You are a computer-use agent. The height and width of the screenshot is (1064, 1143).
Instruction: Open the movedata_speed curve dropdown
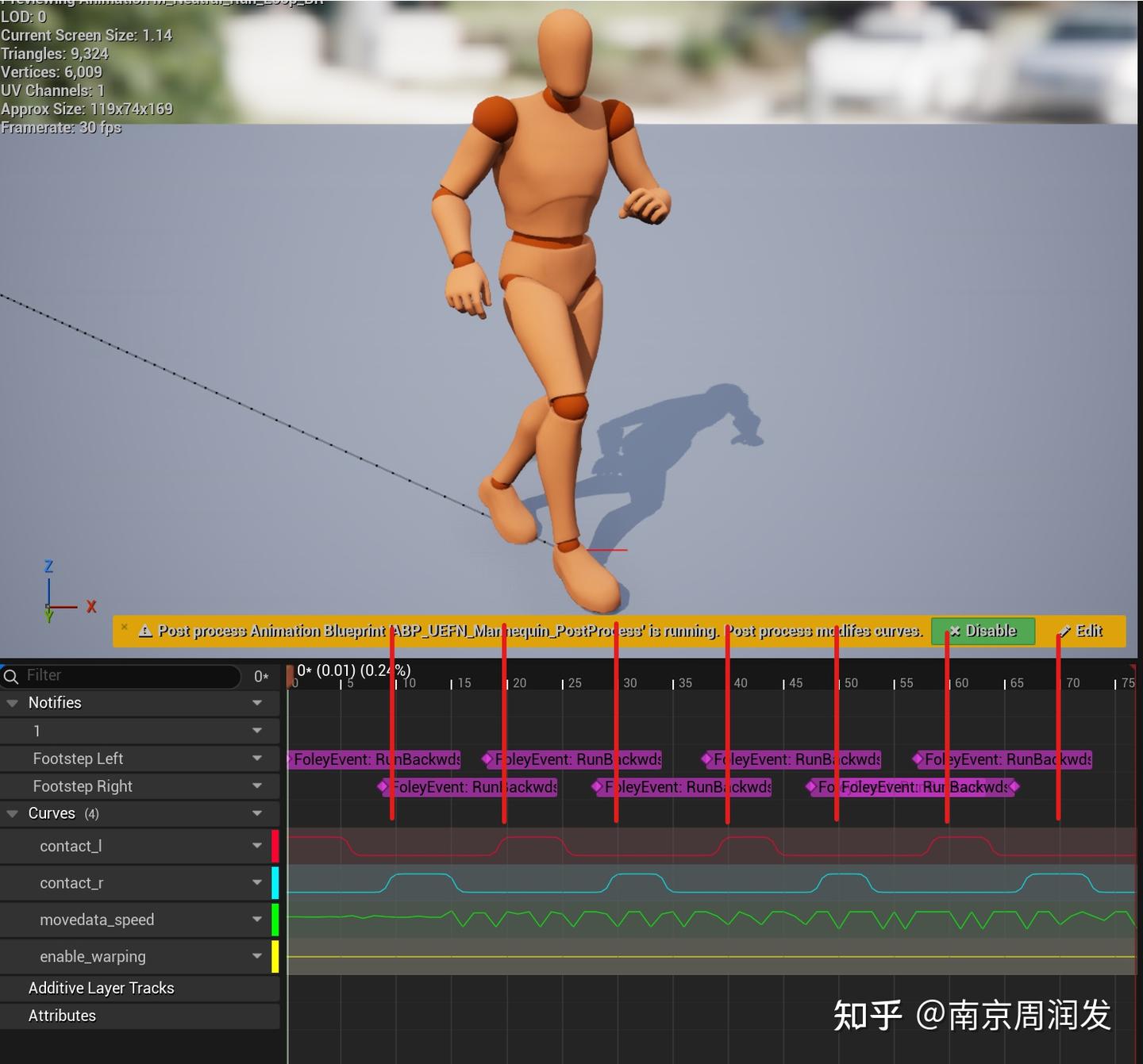click(x=257, y=920)
